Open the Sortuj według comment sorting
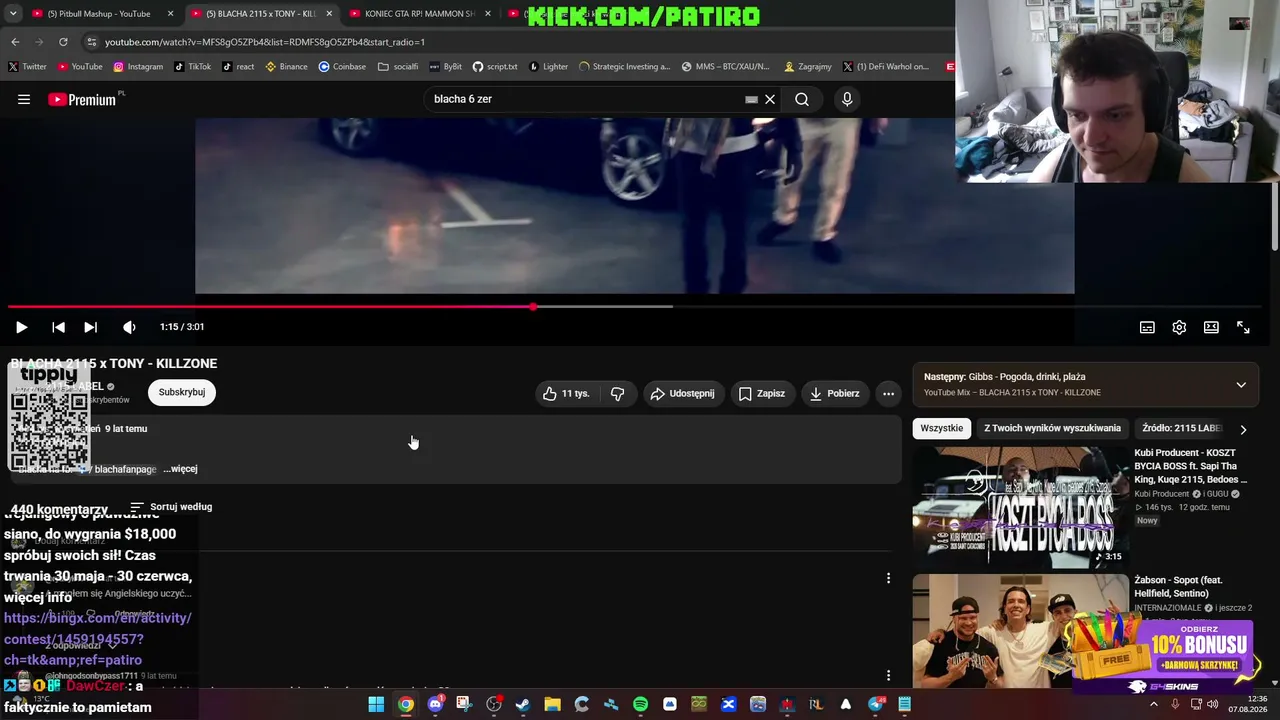Image resolution: width=1280 pixels, height=720 pixels. 171,507
